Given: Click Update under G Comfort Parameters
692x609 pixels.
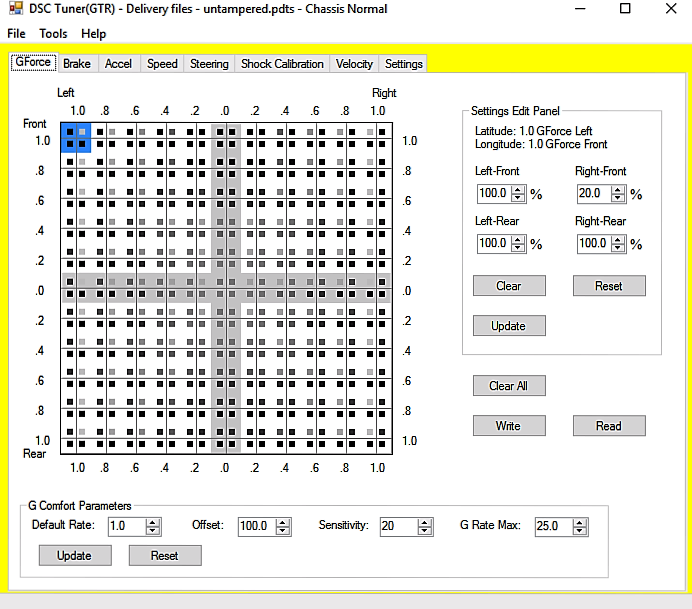Looking at the screenshot, I should point(75,555).
